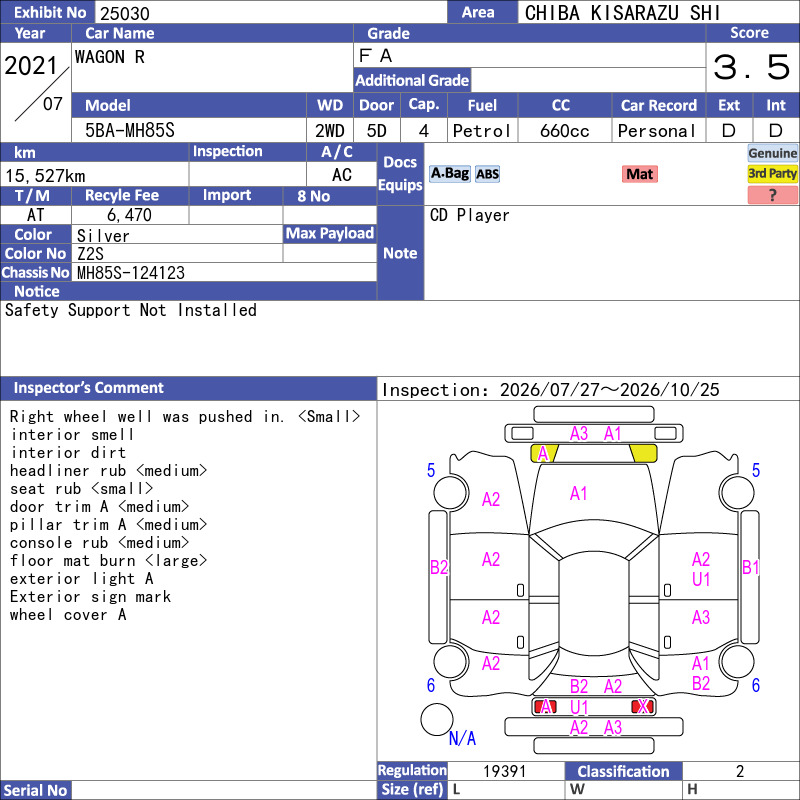The image size is (800, 800).
Task: Click the wheel cover A comment
Action: click(x=68, y=615)
